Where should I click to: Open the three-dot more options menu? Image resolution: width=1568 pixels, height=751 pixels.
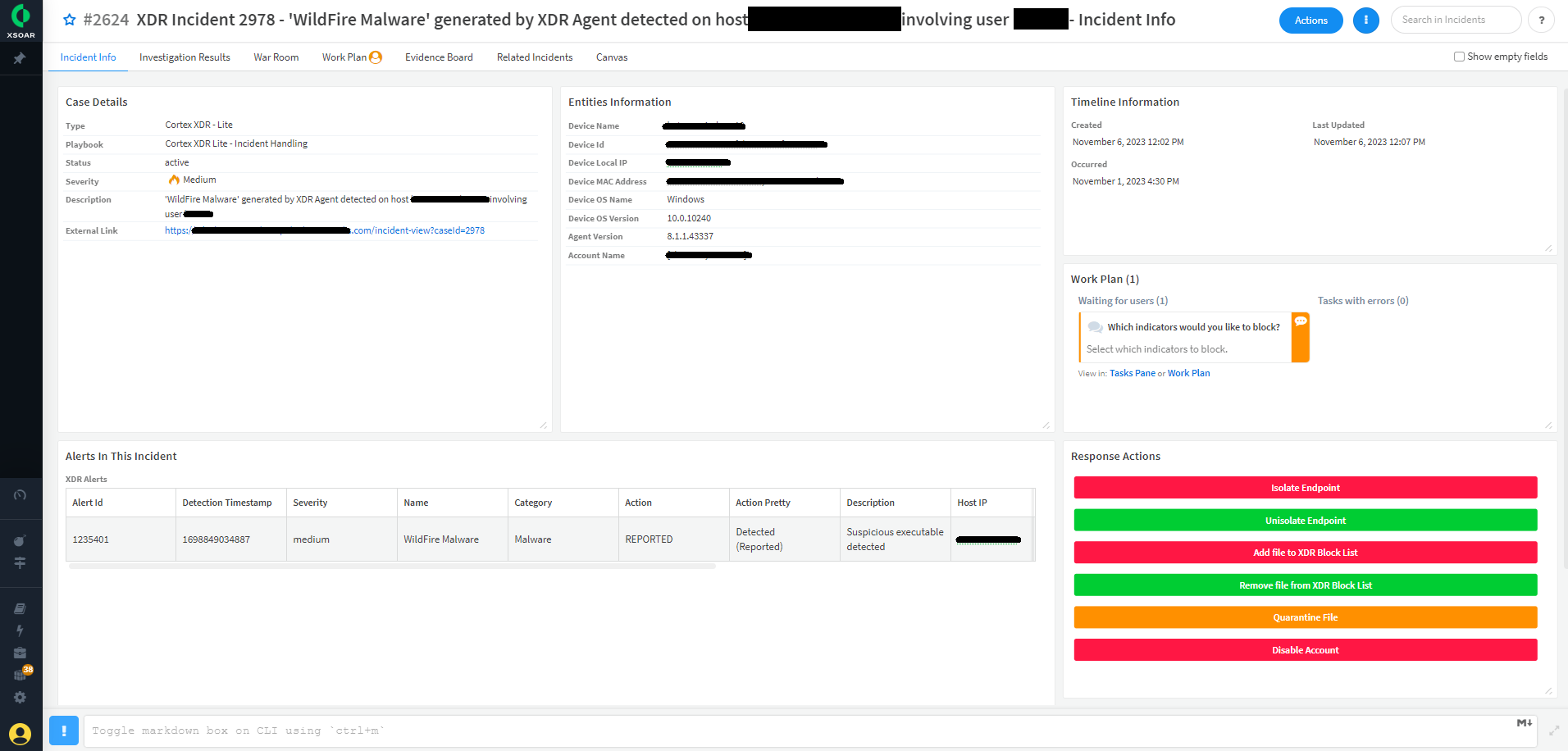[x=1366, y=20]
